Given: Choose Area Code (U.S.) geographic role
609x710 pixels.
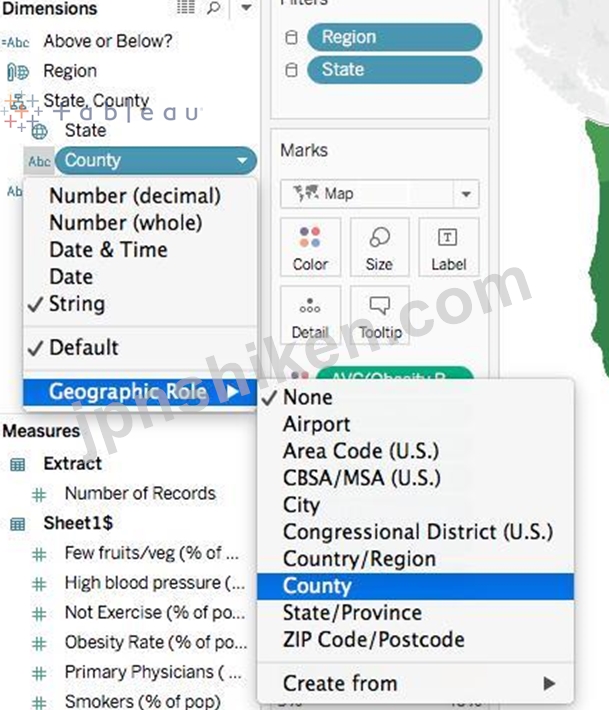Looking at the screenshot, I should click(361, 451).
